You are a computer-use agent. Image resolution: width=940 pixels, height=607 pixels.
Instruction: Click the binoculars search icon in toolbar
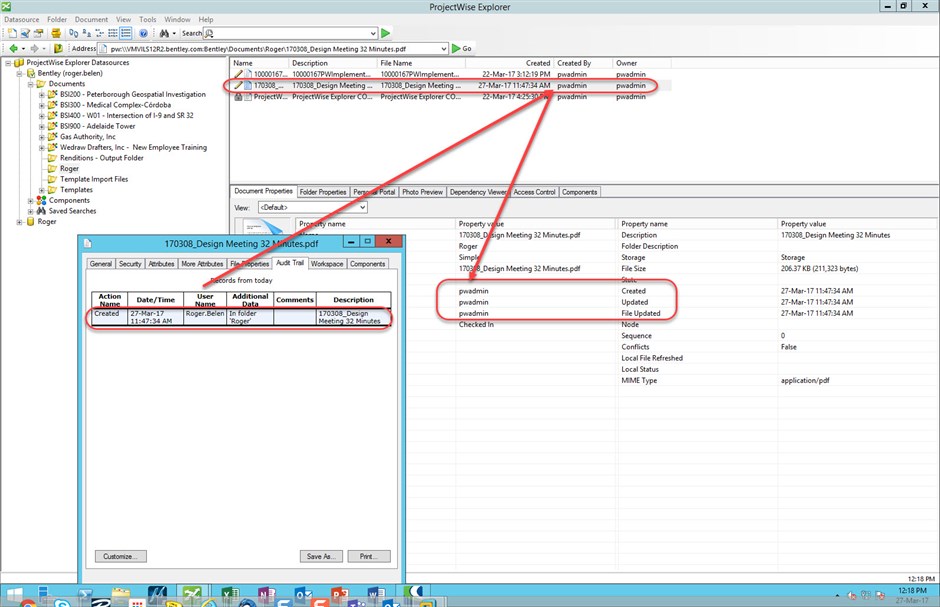pyautogui.click(x=162, y=33)
